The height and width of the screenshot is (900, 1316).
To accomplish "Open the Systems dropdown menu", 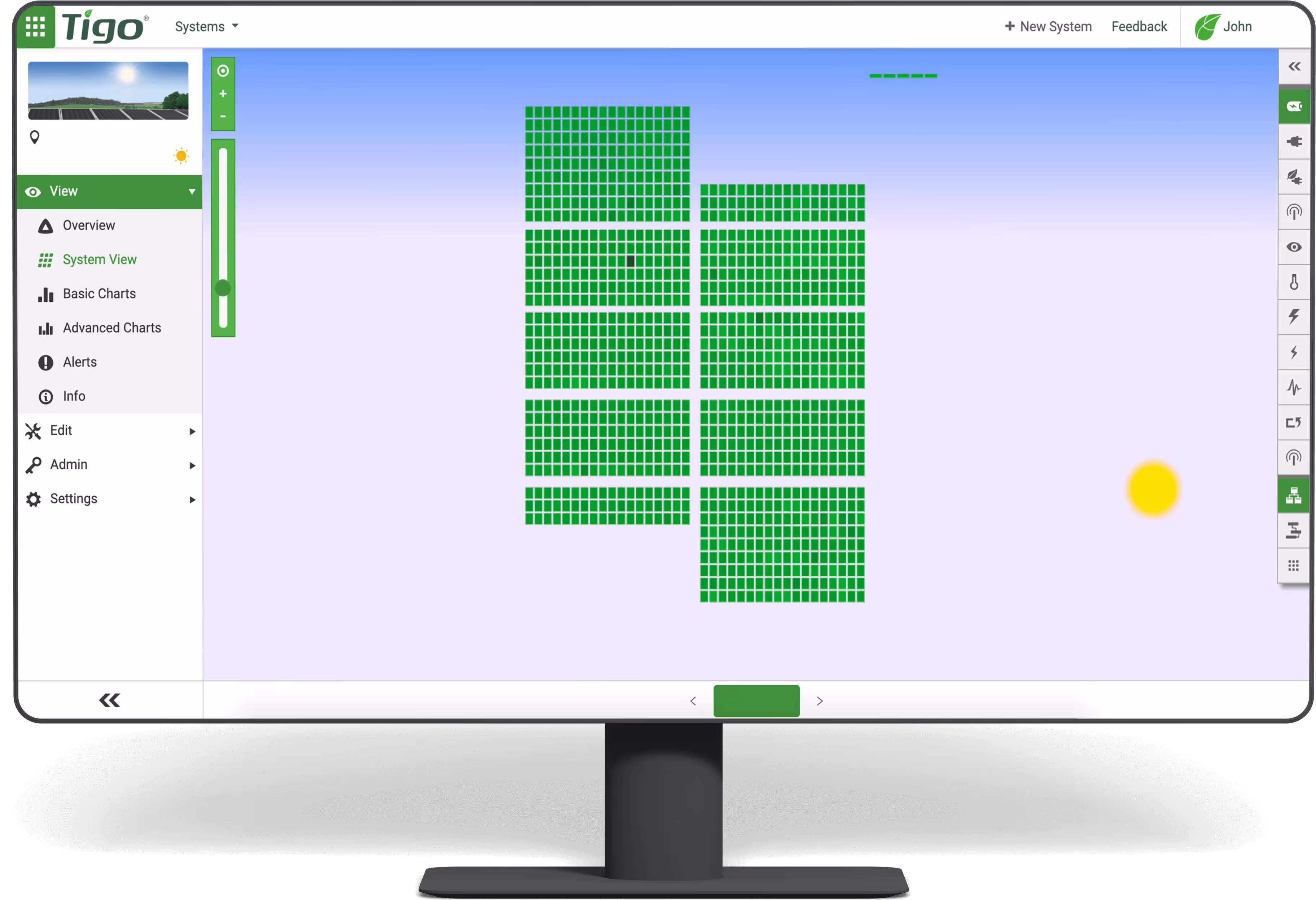I will tap(207, 27).
